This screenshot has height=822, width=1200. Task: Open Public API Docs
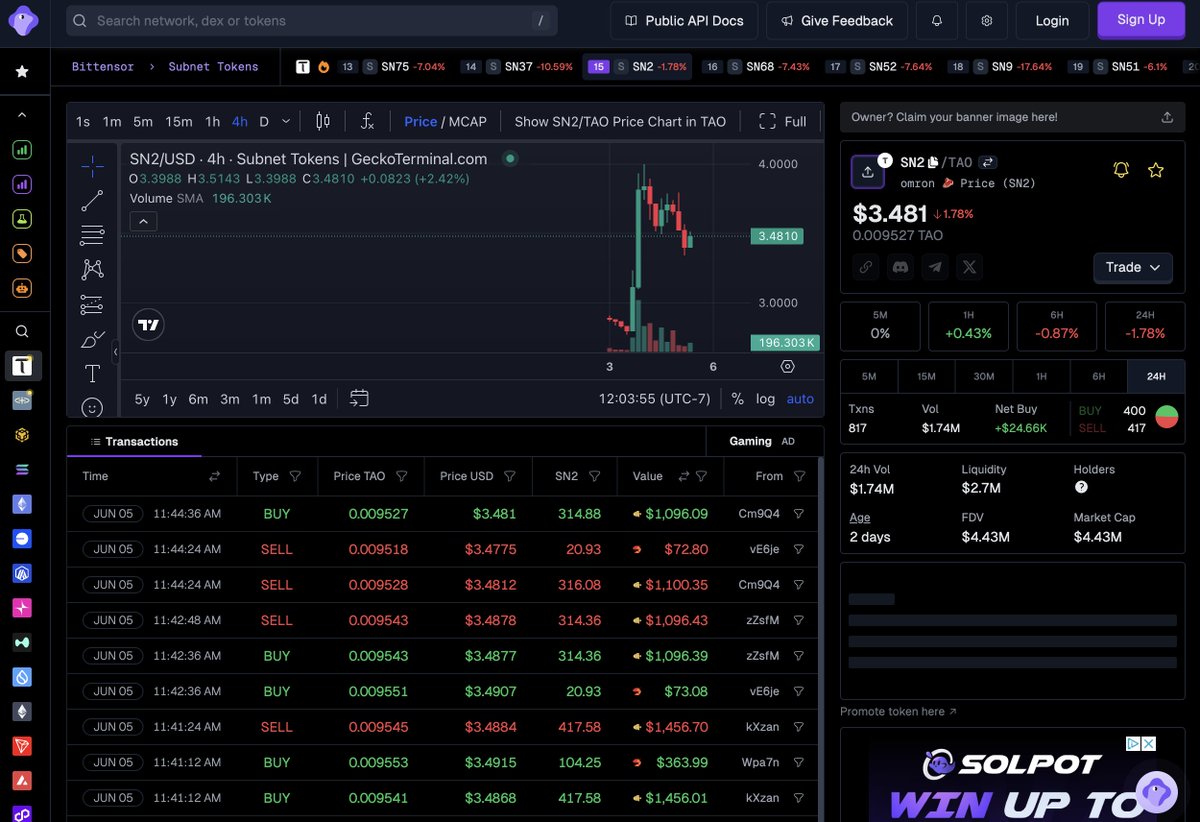click(x=684, y=21)
